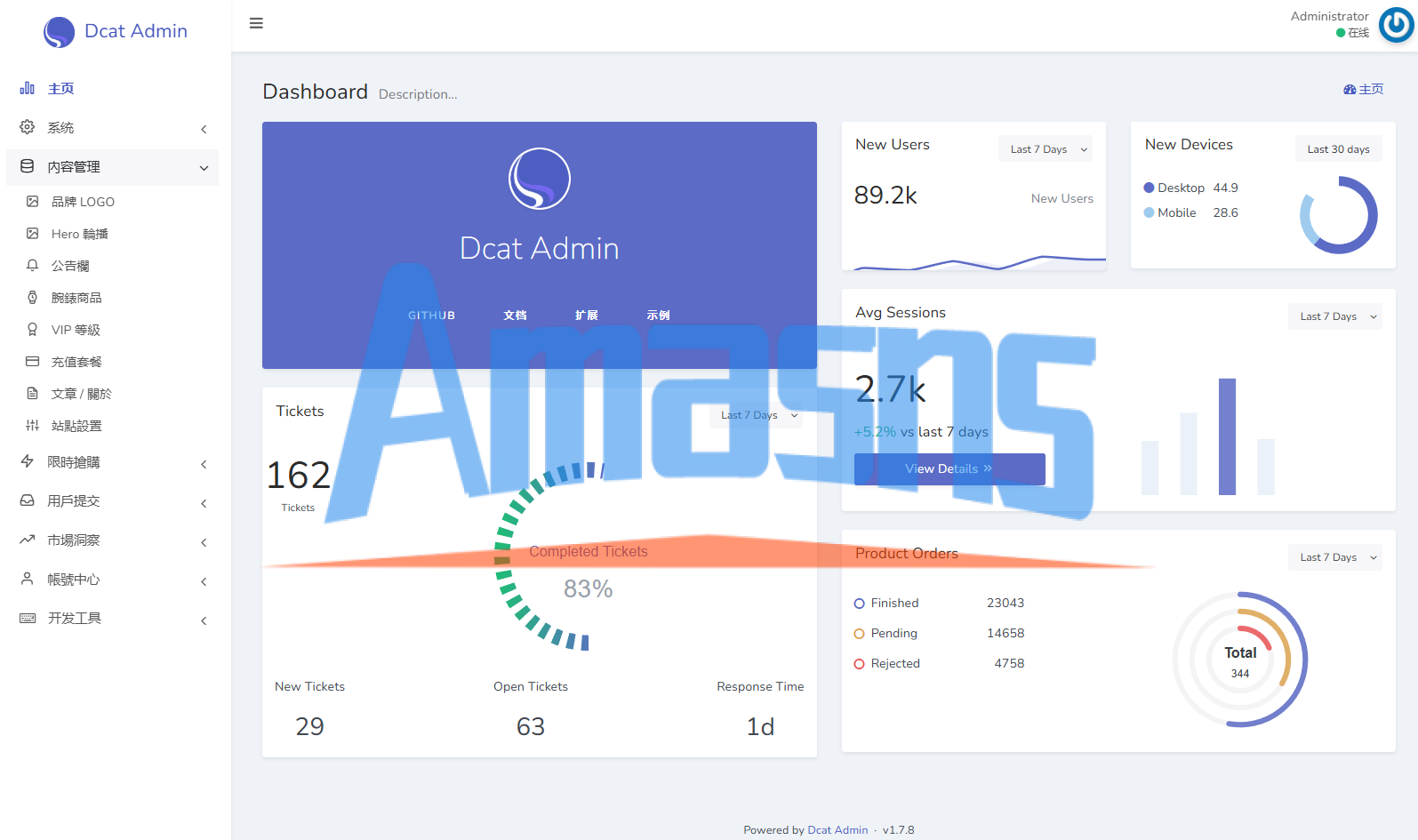This screenshot has width=1418, height=840.
Task: Expand the 用戶提交 submenu arrow
Action: tap(204, 503)
